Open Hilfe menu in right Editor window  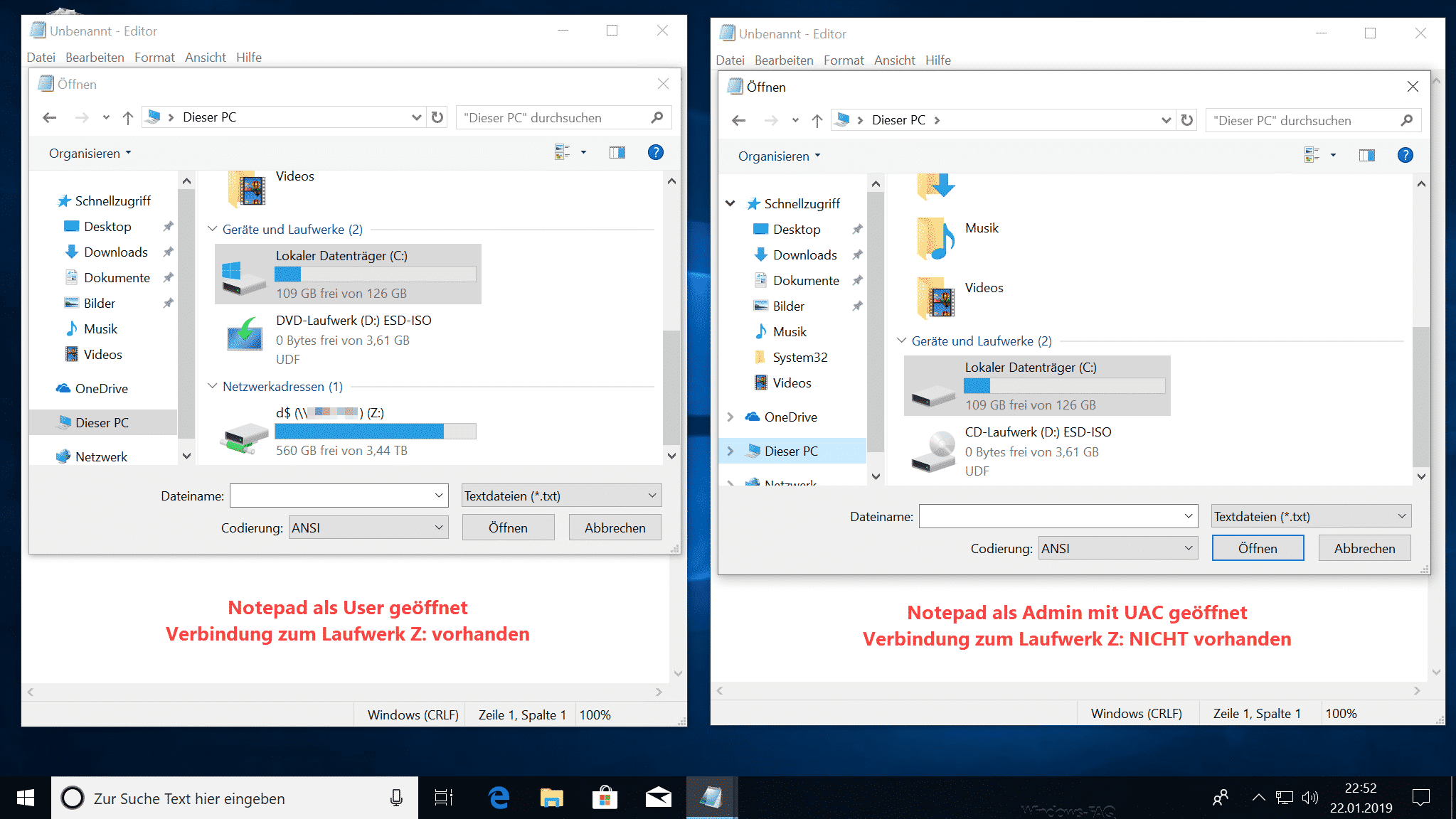pos(938,60)
